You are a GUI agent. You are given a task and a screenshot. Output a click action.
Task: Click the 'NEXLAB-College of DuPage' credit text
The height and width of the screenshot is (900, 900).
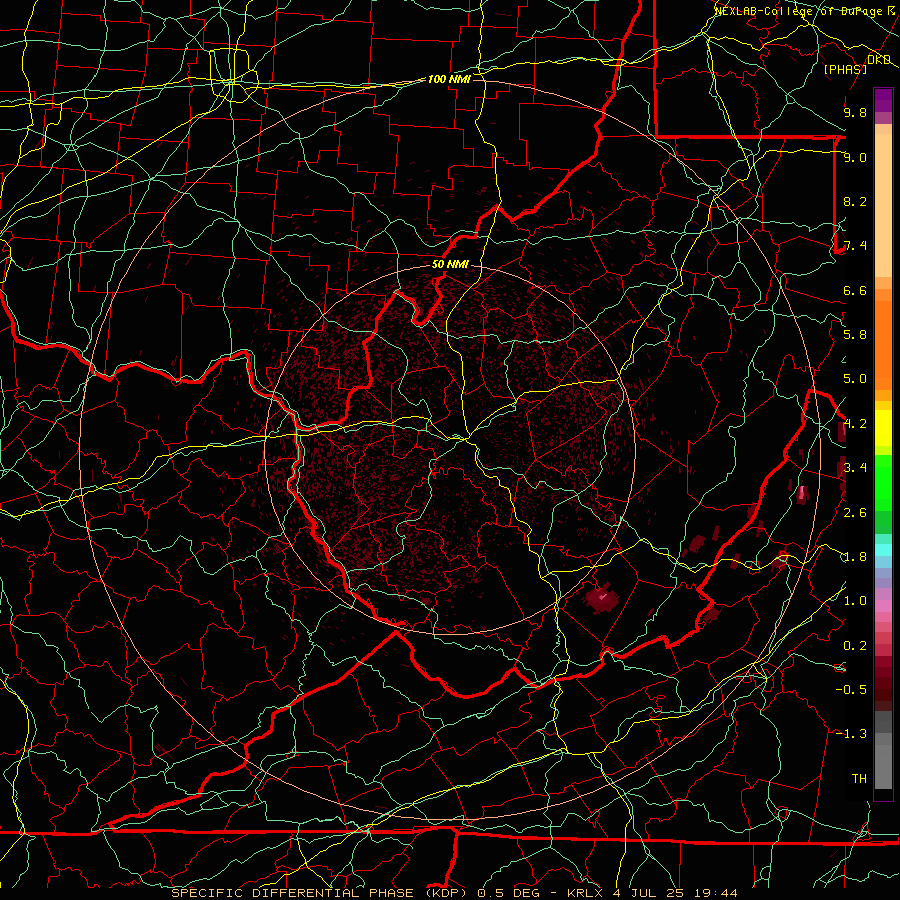[x=799, y=10]
